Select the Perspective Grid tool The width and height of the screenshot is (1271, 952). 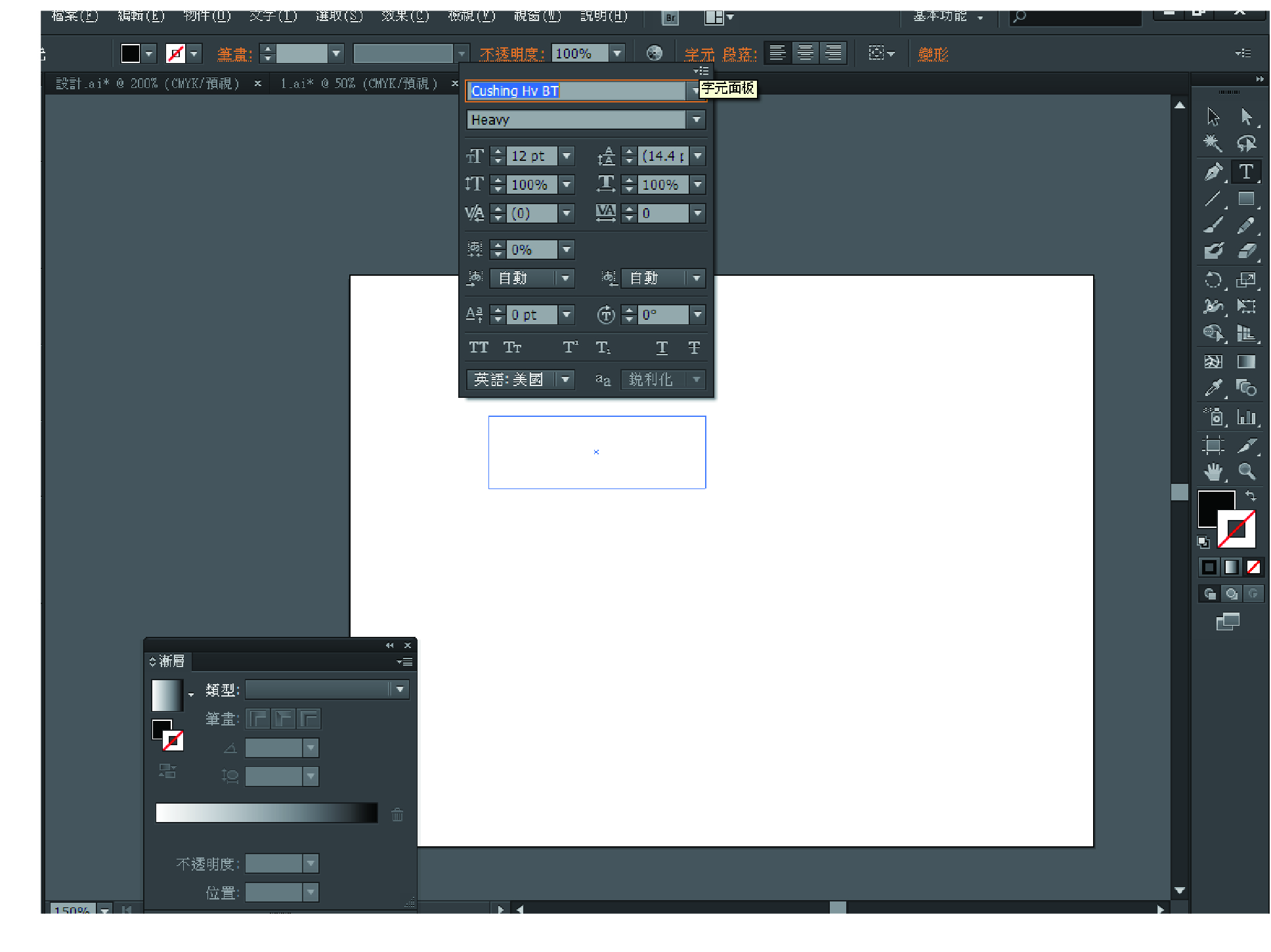1246,334
